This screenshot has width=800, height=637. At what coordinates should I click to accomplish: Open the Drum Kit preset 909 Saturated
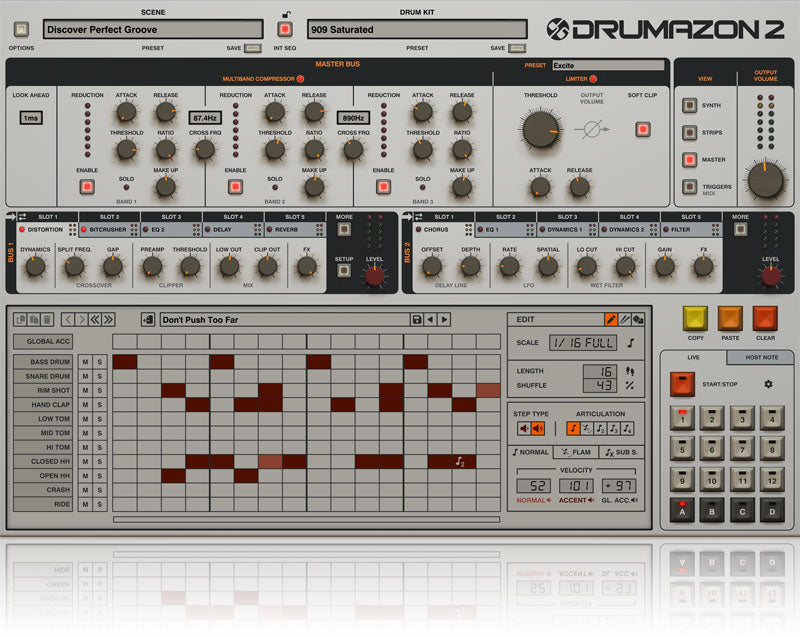[417, 29]
